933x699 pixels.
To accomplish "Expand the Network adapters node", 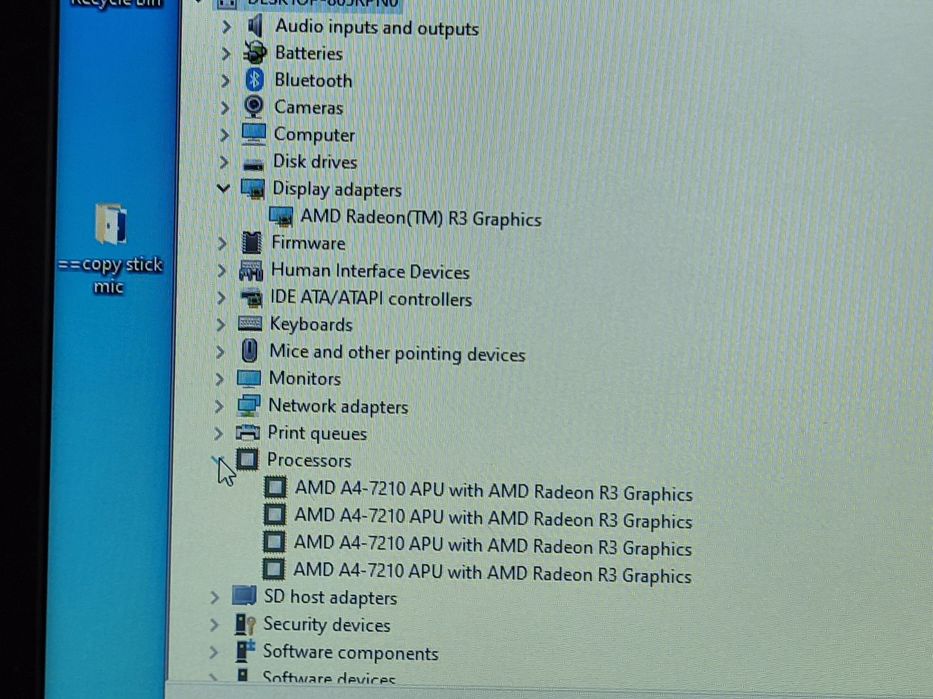I will coord(218,406).
